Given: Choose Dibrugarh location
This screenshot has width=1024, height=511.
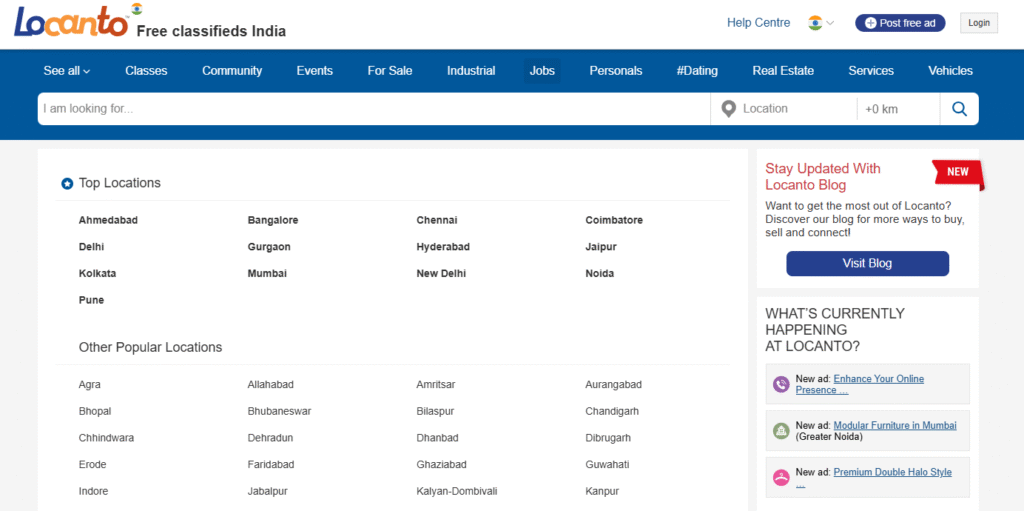Looking at the screenshot, I should coord(608,438).
